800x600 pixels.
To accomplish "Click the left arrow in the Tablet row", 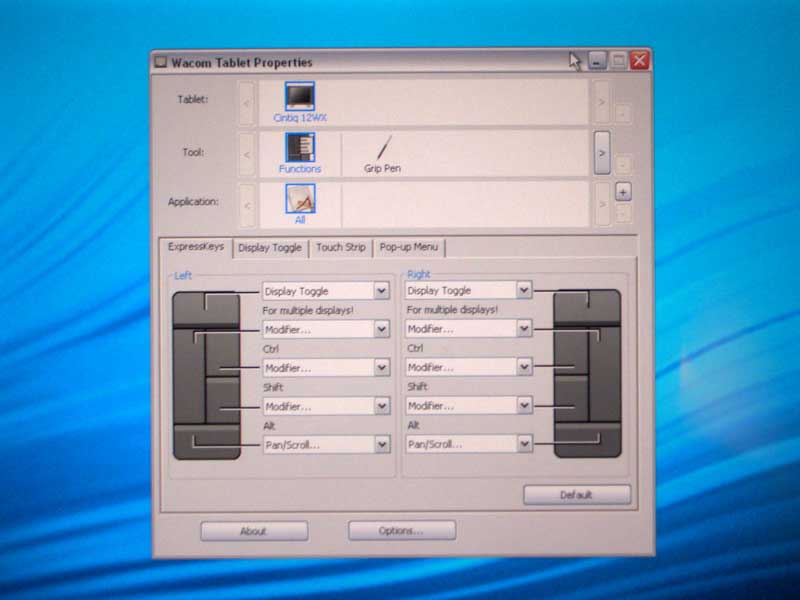I will click(x=247, y=103).
